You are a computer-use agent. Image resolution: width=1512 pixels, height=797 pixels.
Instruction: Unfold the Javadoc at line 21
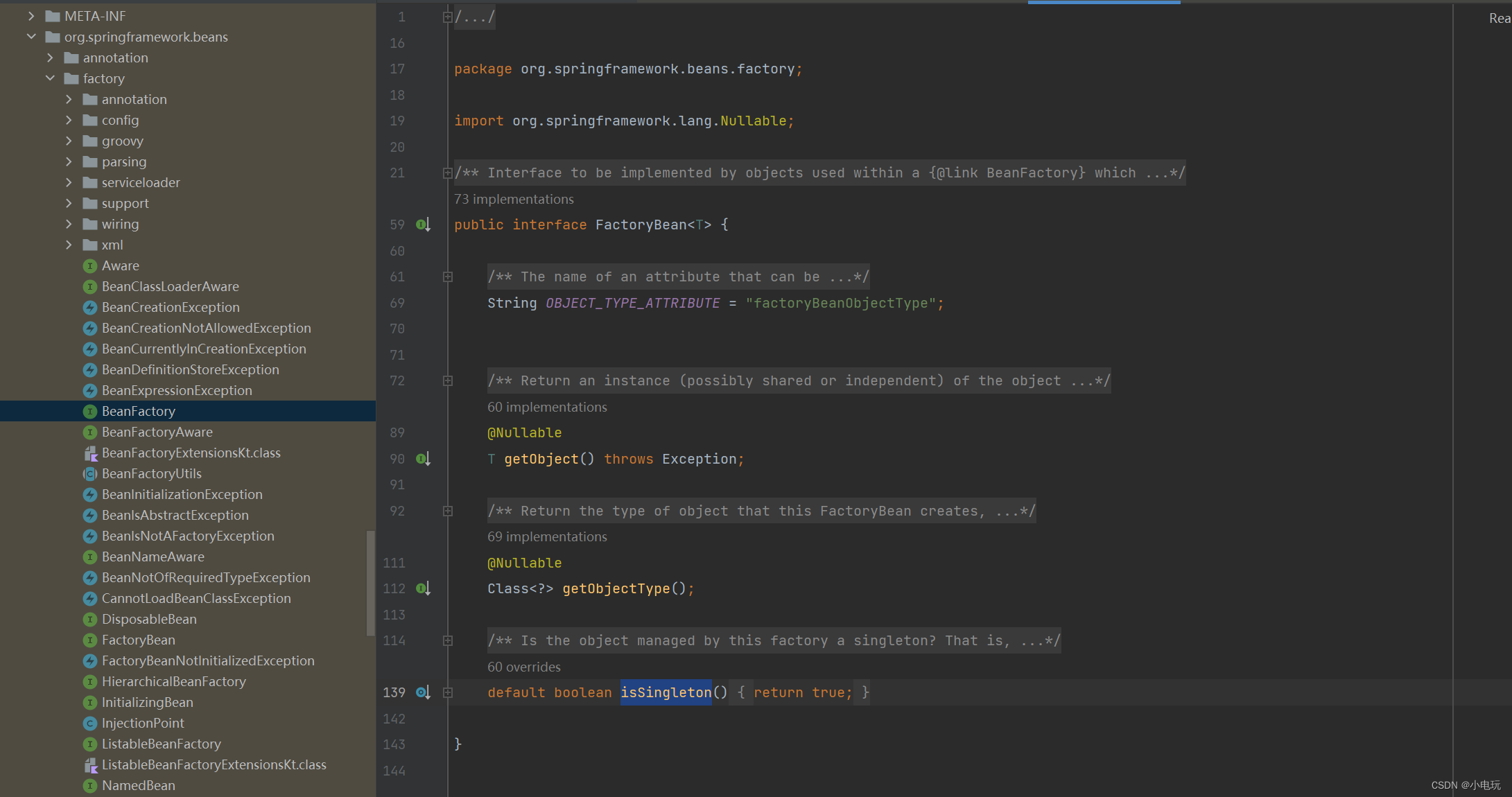pos(448,173)
